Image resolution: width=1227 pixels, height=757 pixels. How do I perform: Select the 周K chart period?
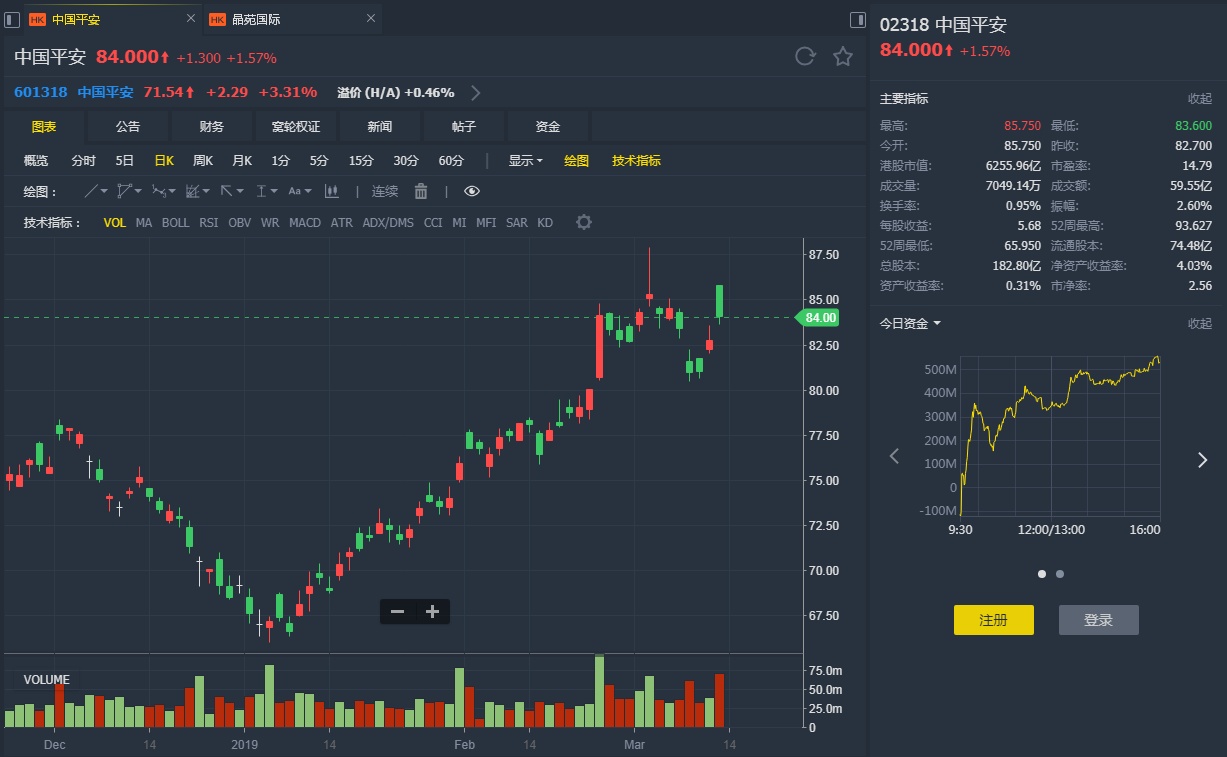tap(203, 160)
